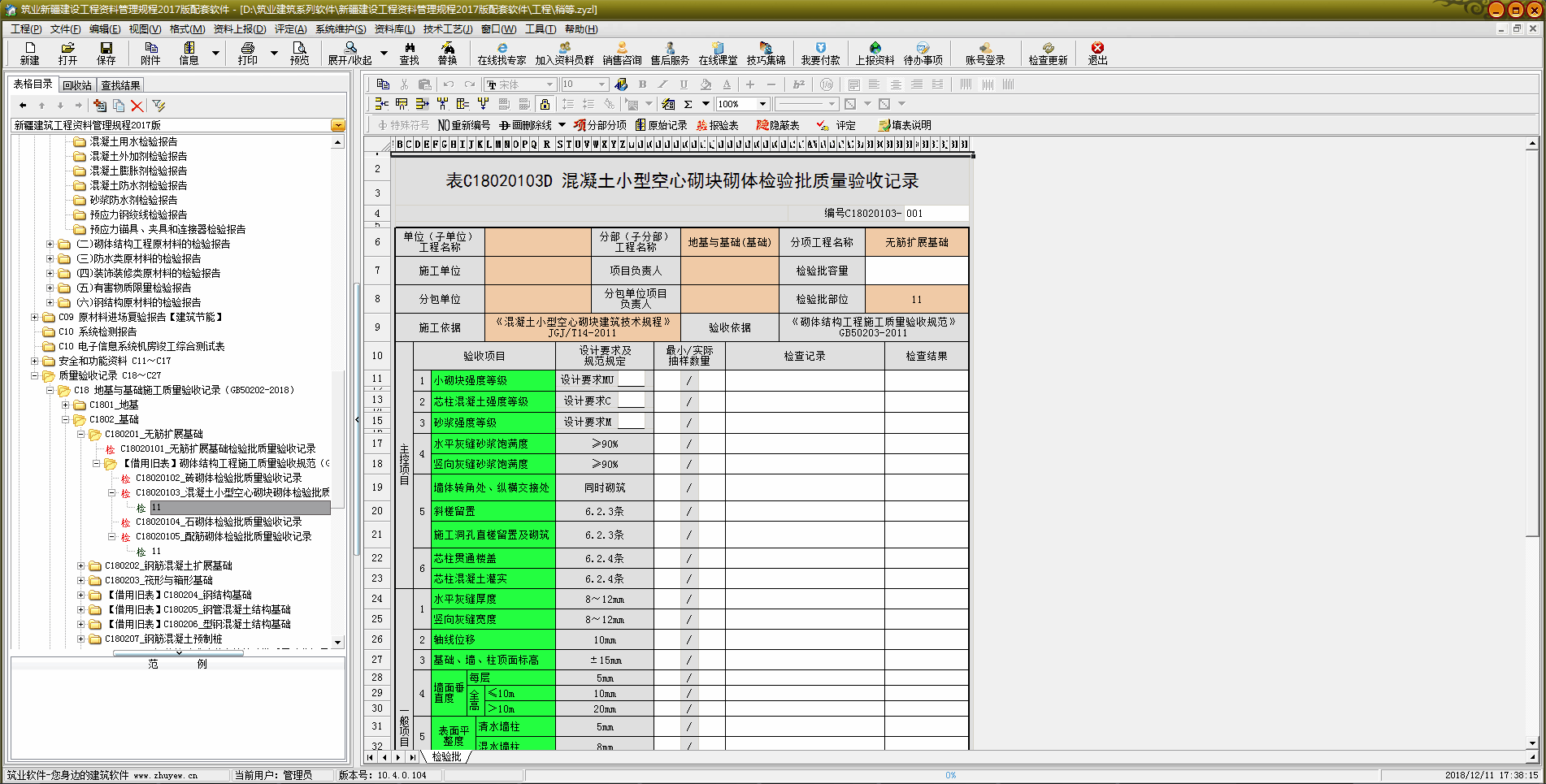Open the 附件 attachments tool
Screen dimensions: 1546x784
pyautogui.click(x=150, y=53)
